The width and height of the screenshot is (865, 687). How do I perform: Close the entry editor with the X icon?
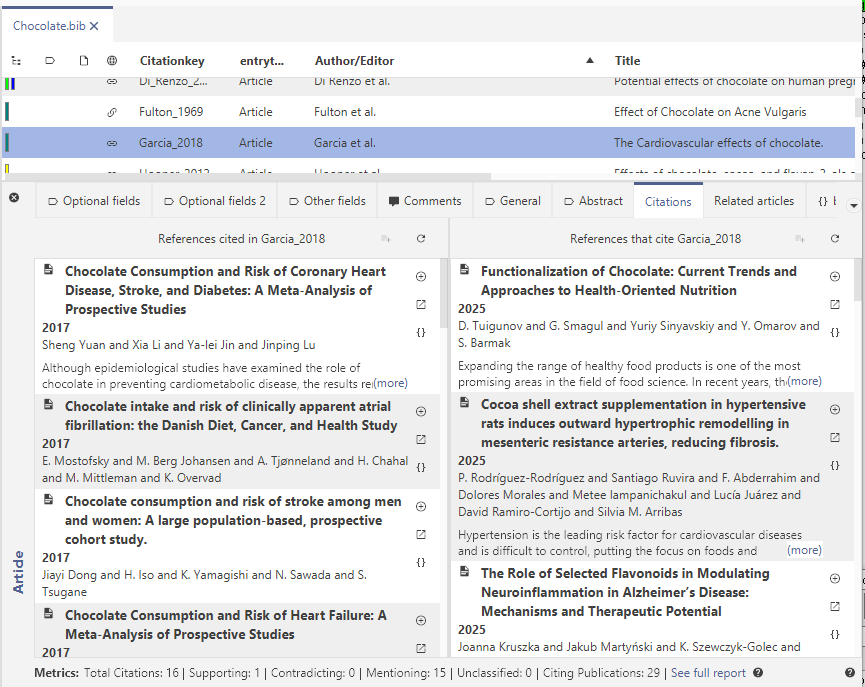[x=14, y=197]
